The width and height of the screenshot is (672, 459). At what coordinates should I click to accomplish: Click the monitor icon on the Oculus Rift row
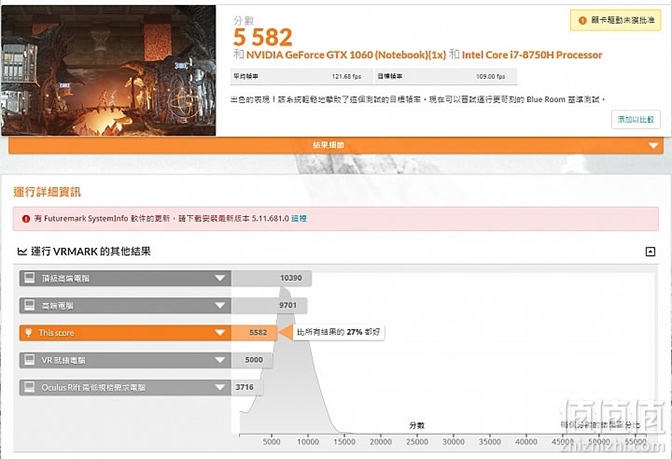point(29,387)
